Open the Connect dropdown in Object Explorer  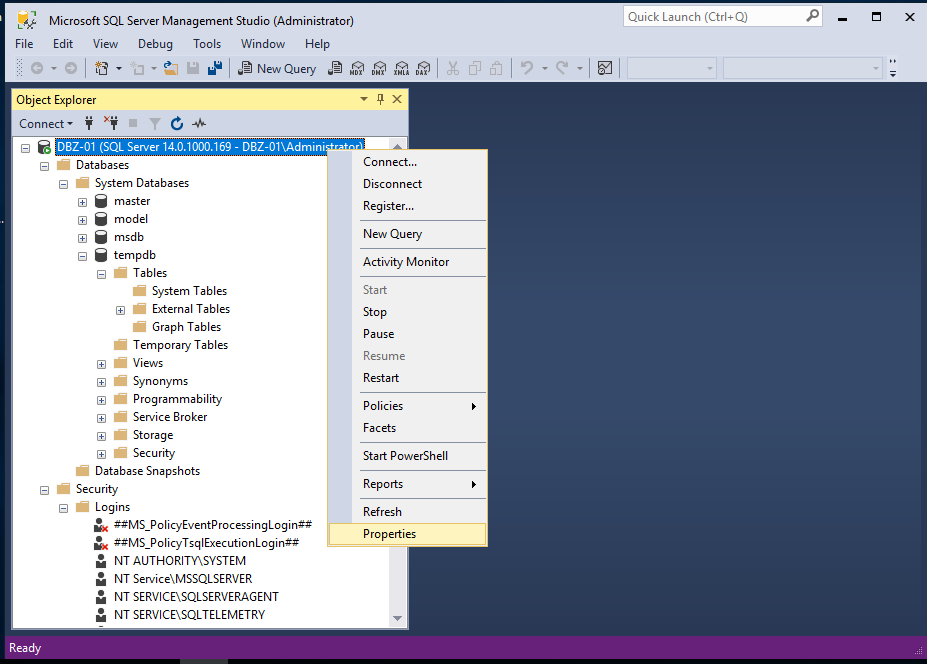pos(46,124)
